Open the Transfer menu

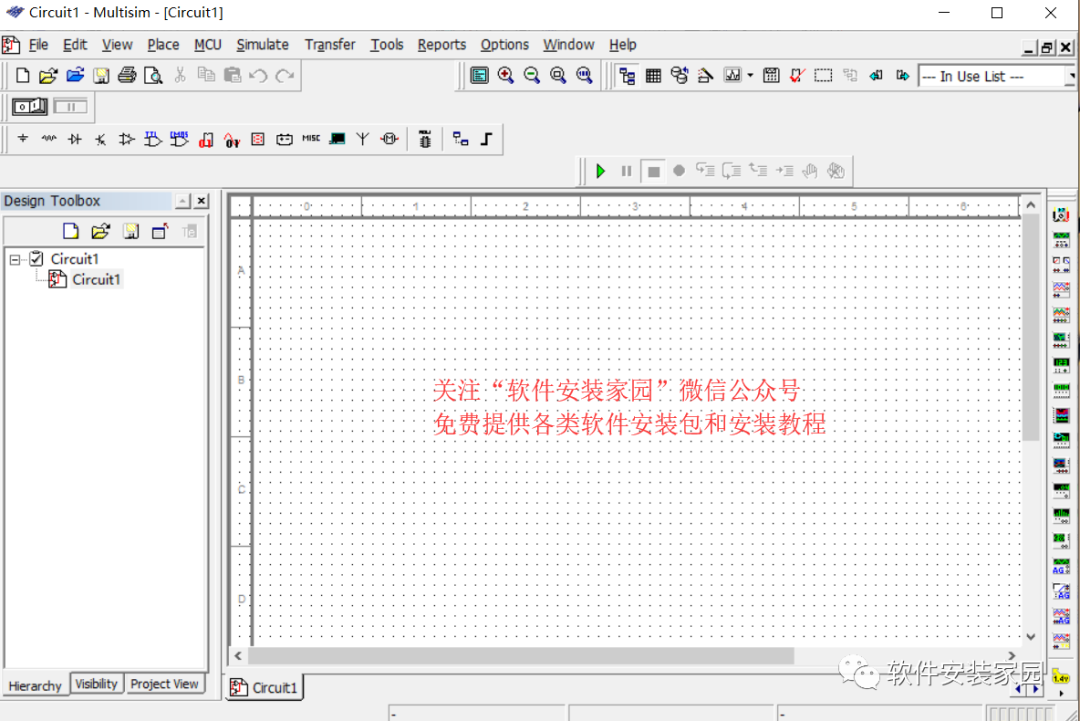330,45
